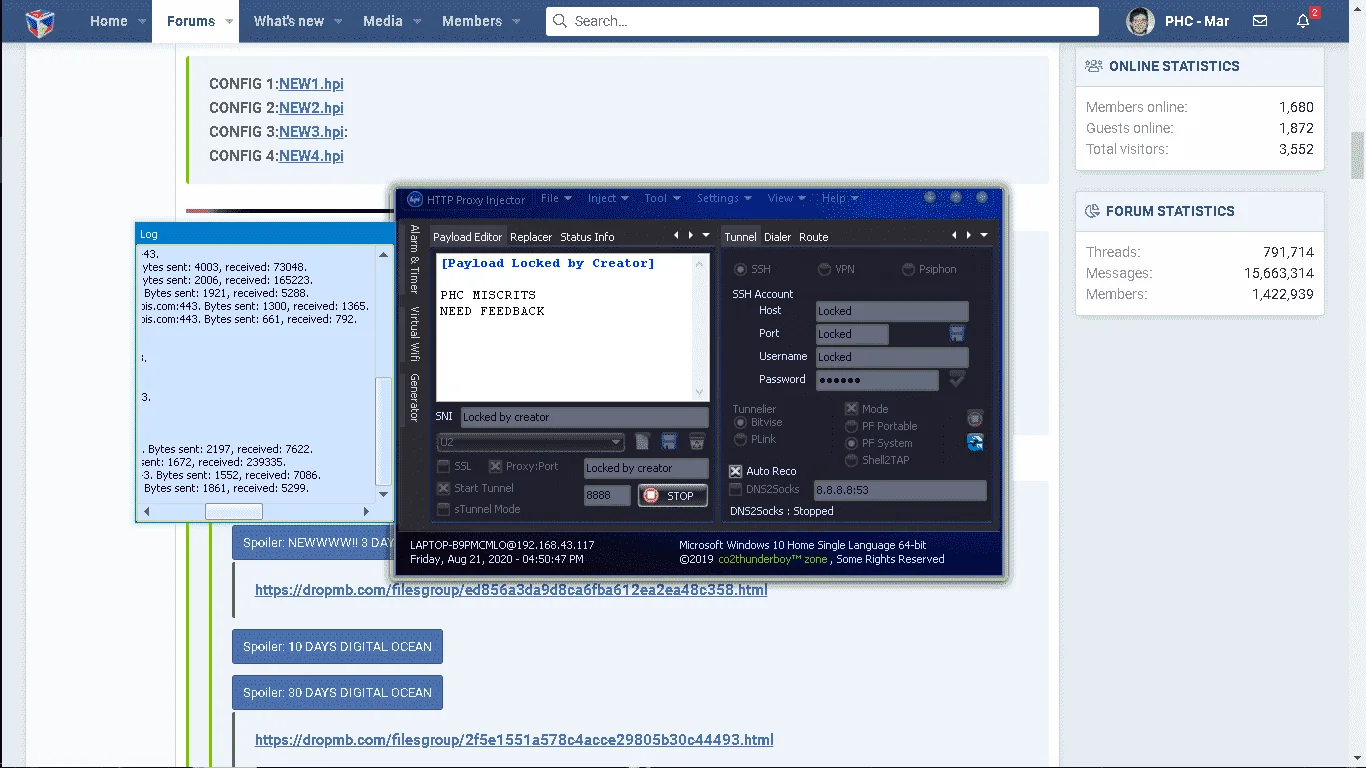Open the Alarm & Timer side tab
The height and width of the screenshot is (768, 1366).
[414, 259]
